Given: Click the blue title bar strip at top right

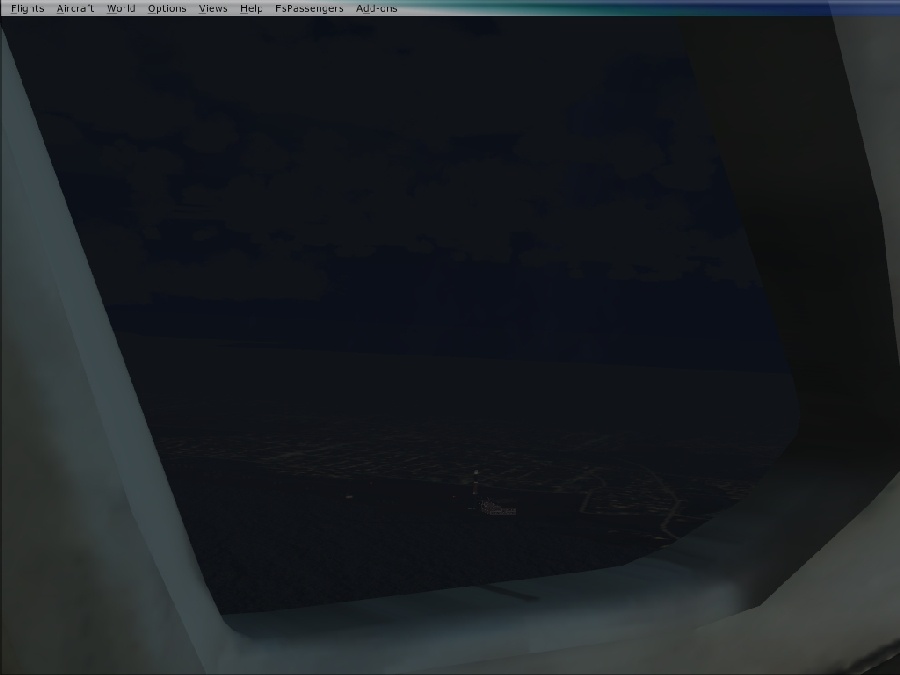Looking at the screenshot, I should 700,8.
